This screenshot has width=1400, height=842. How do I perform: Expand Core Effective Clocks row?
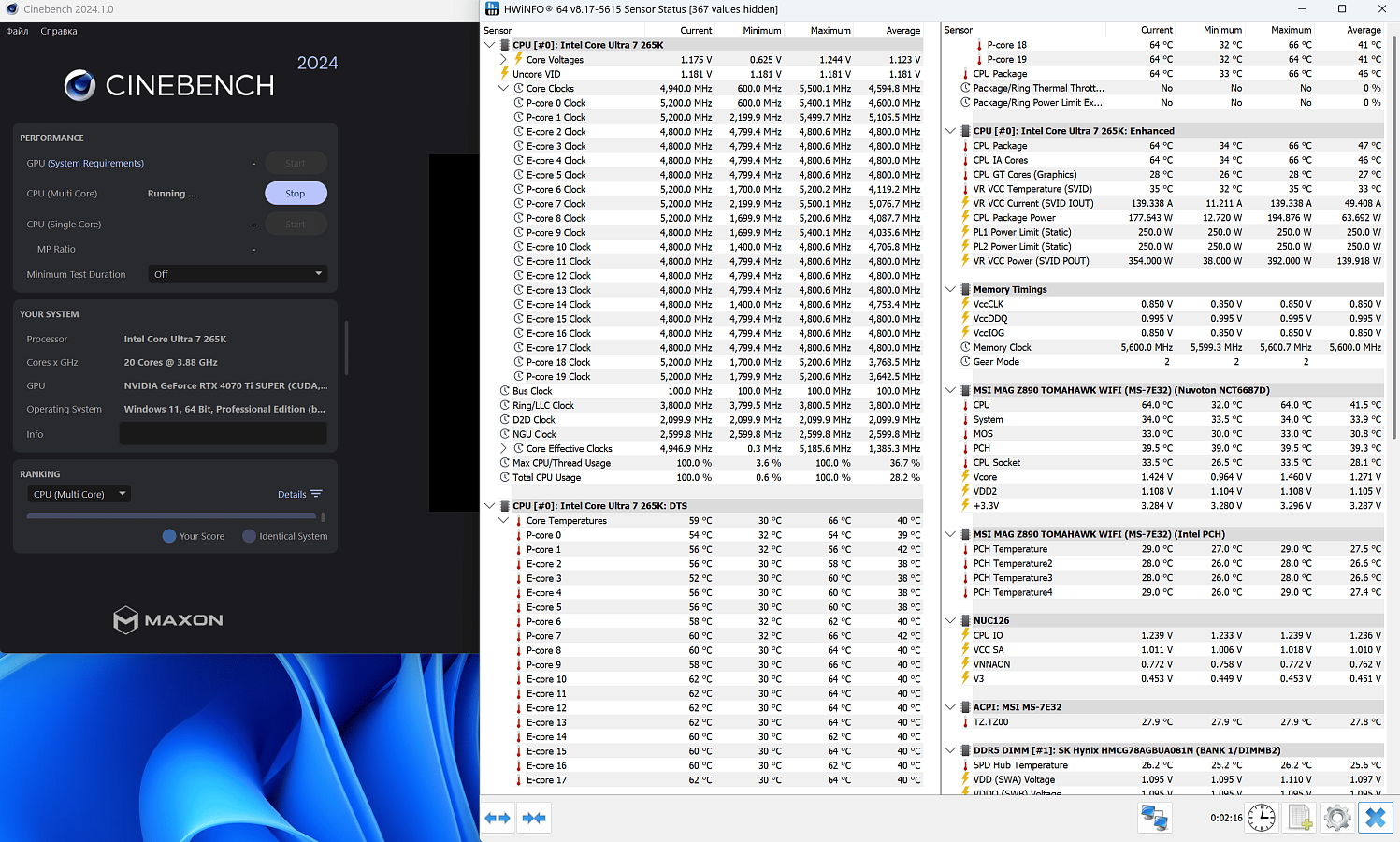click(x=503, y=449)
